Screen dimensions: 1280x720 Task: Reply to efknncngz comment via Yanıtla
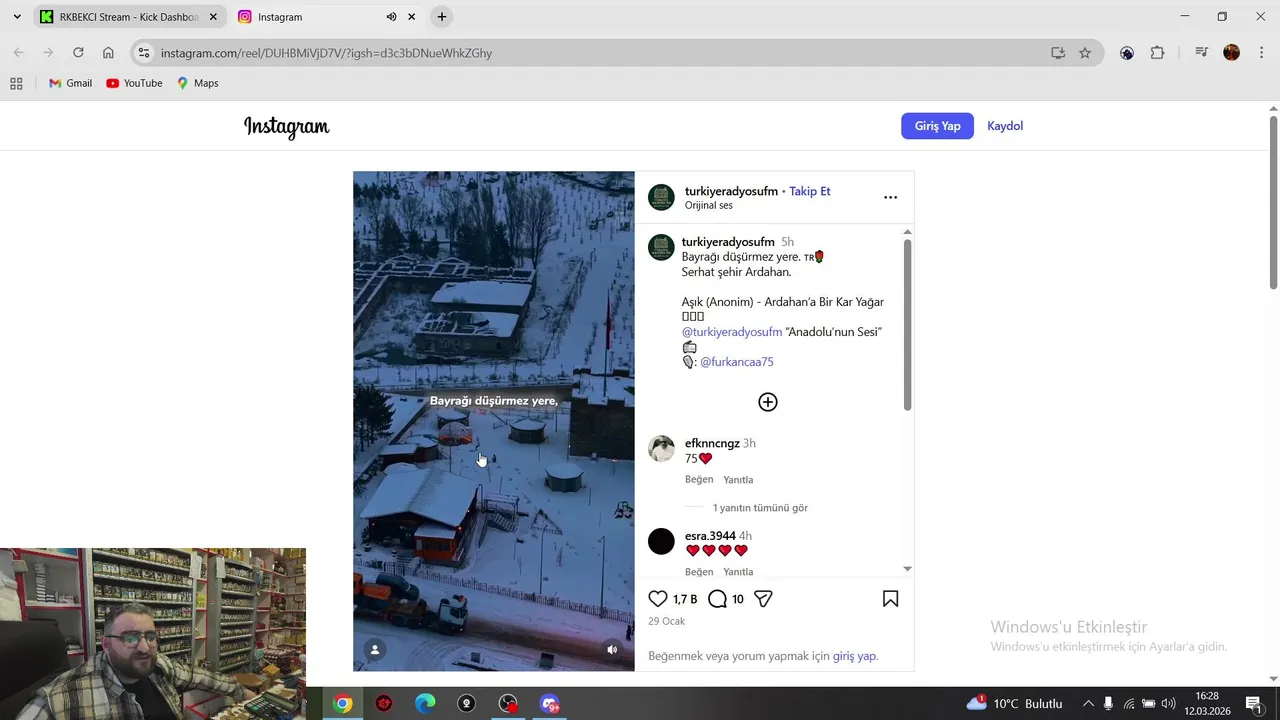coord(738,480)
